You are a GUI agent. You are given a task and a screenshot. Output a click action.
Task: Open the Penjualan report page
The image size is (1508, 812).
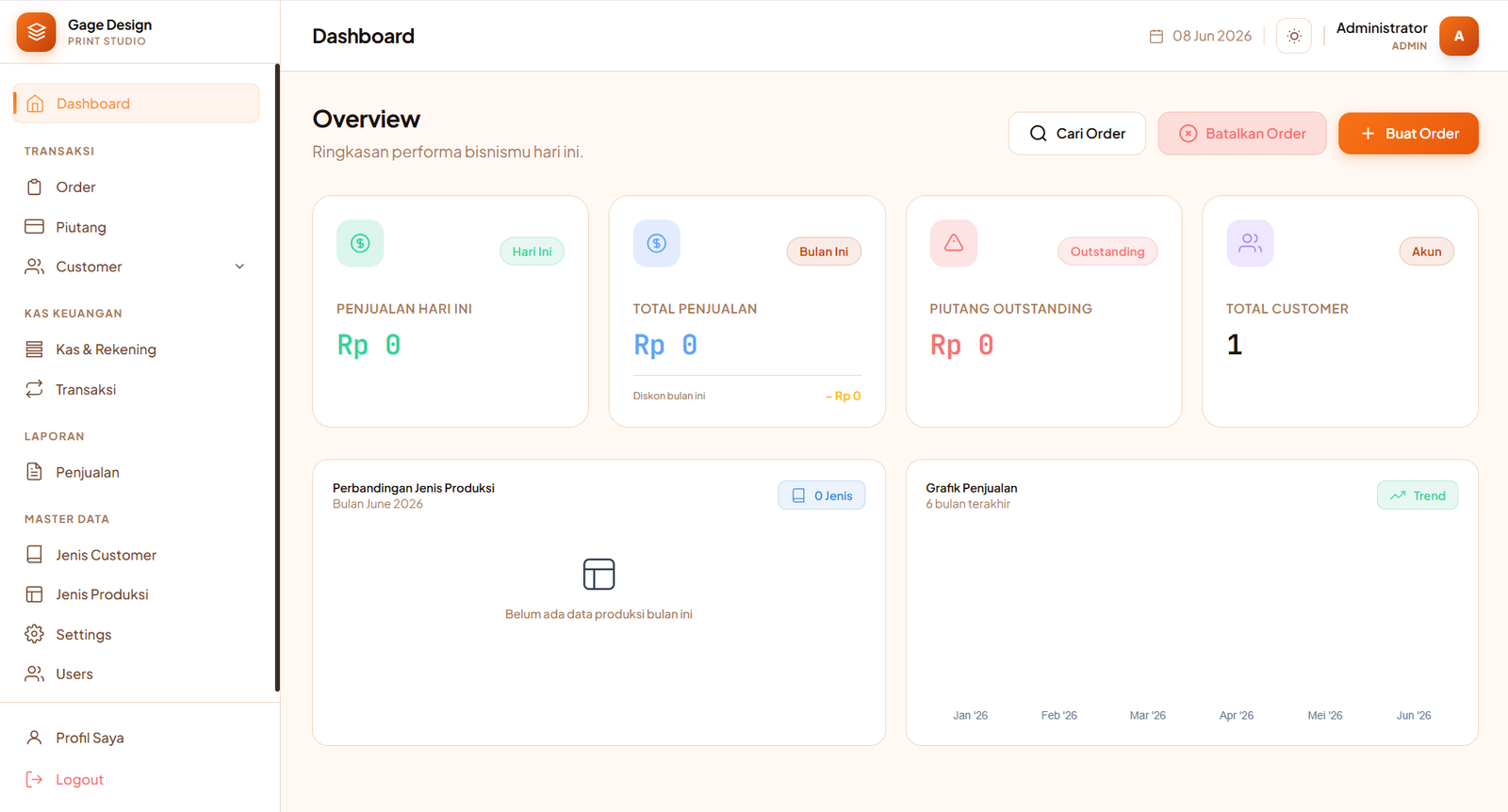click(x=137, y=472)
